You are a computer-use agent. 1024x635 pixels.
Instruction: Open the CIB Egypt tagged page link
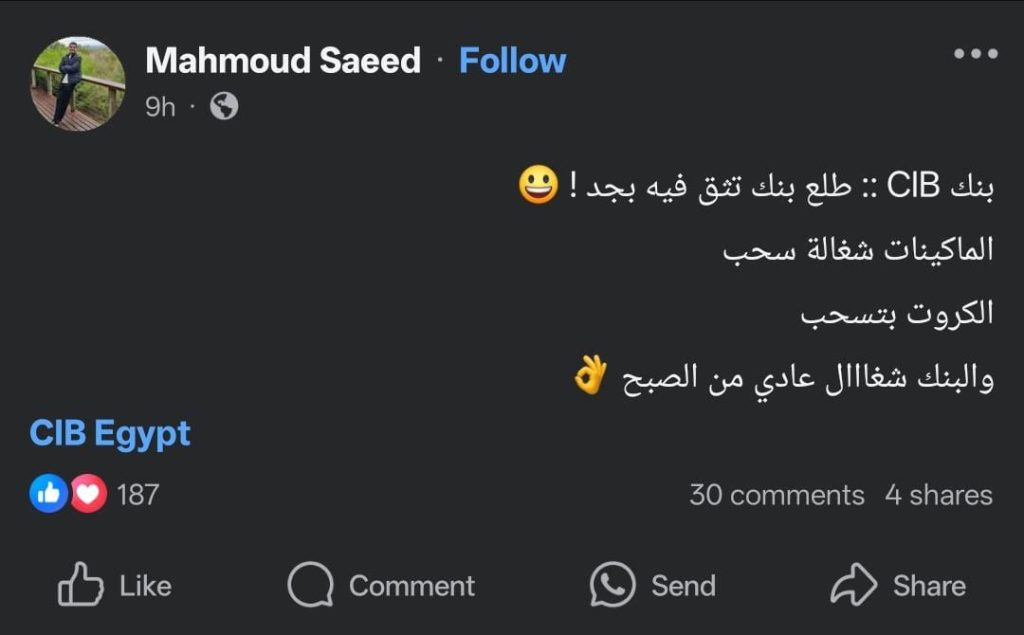110,434
